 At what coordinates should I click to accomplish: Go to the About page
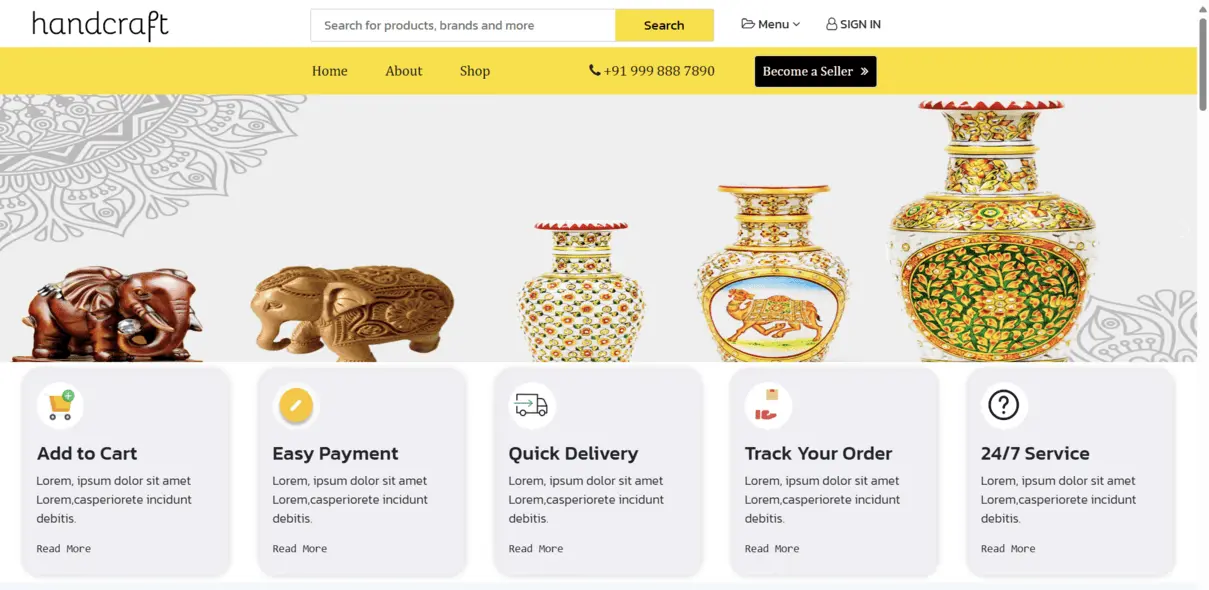[404, 71]
